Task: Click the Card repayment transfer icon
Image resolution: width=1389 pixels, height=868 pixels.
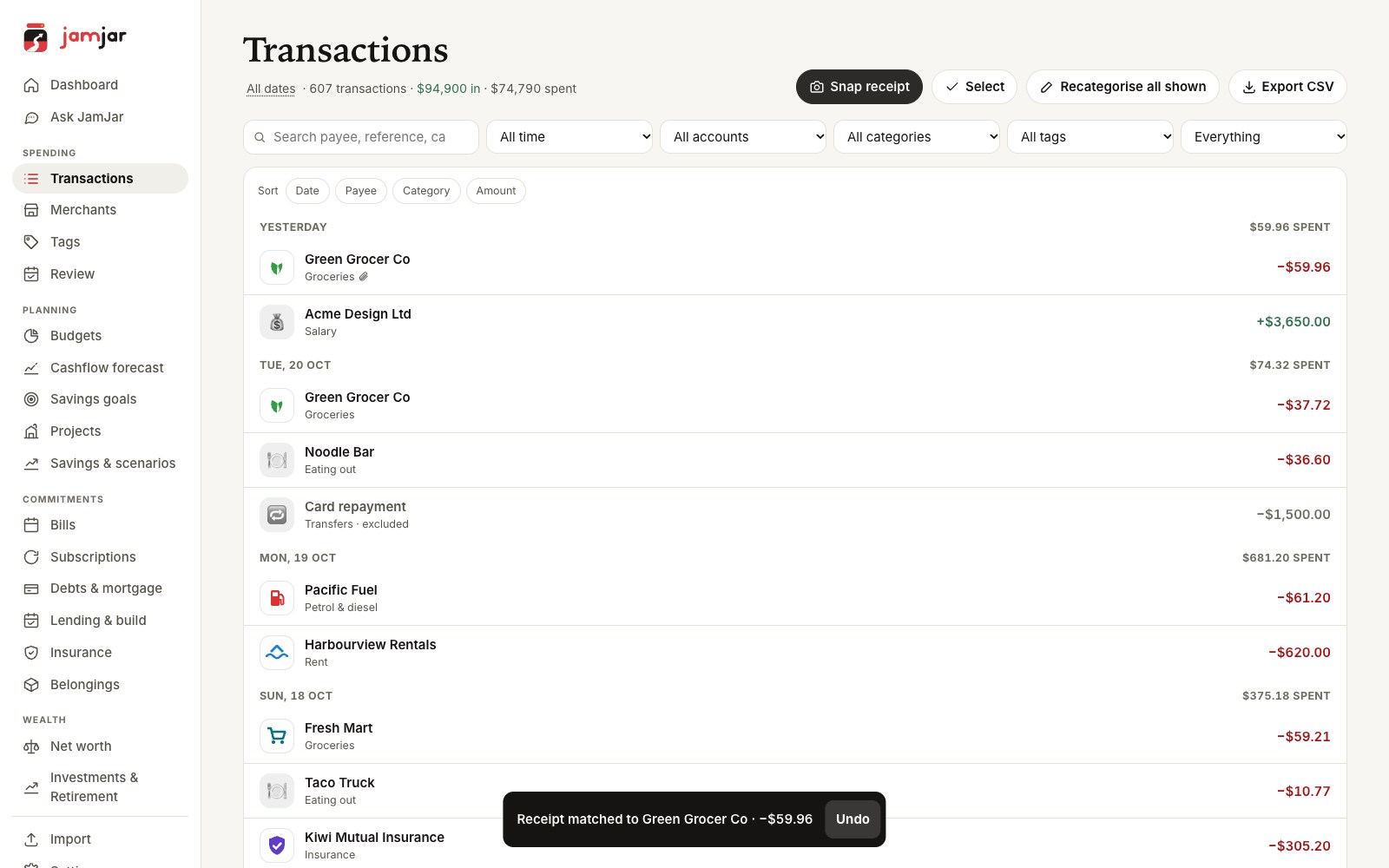Action: 277,515
